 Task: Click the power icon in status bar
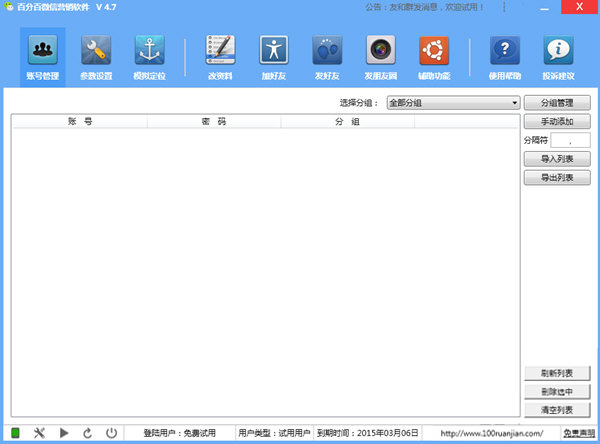(111, 433)
